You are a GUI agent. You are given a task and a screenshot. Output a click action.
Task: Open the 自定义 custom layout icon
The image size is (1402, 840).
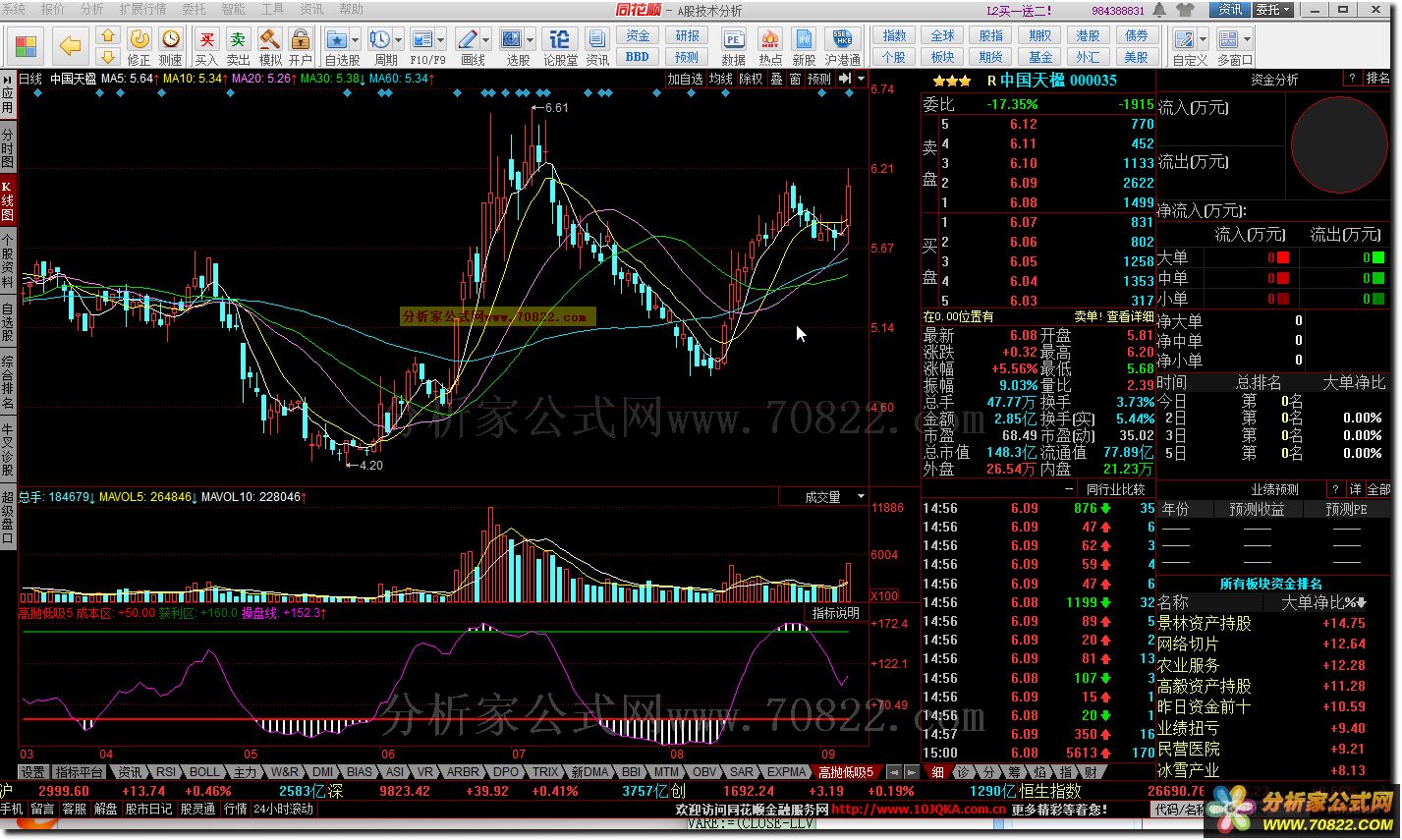click(1185, 40)
